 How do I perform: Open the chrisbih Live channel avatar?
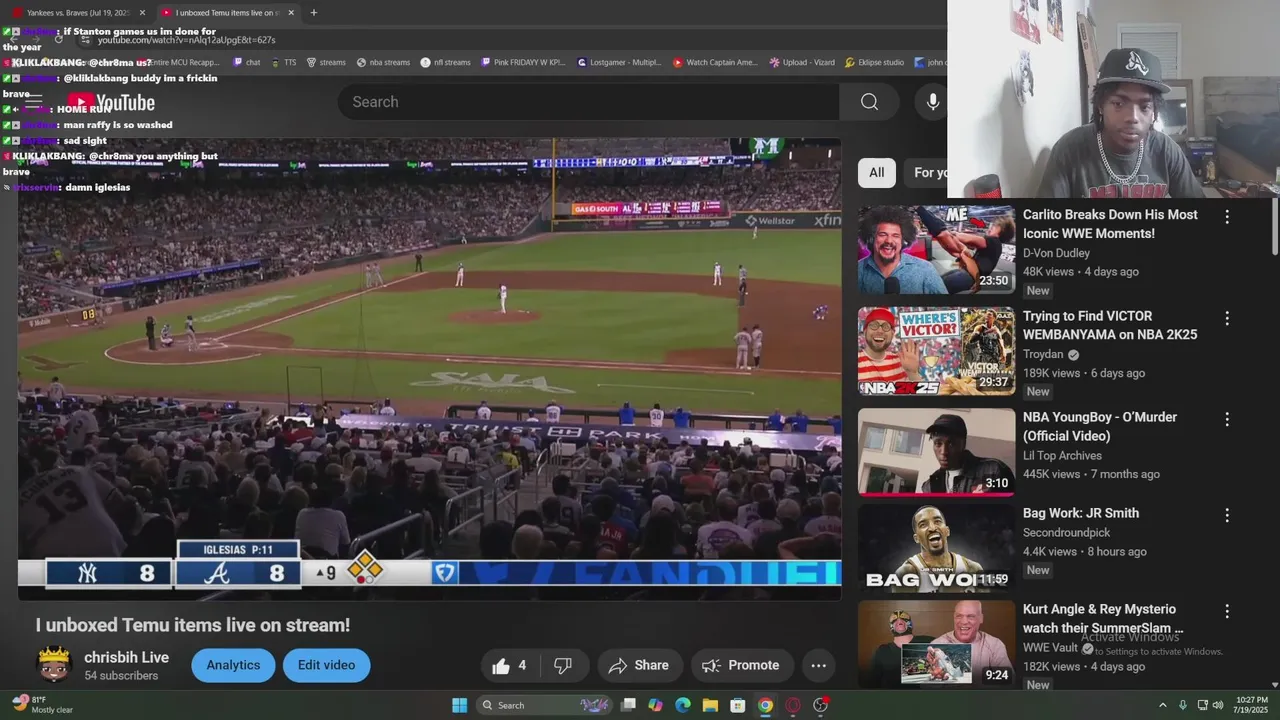click(x=54, y=664)
